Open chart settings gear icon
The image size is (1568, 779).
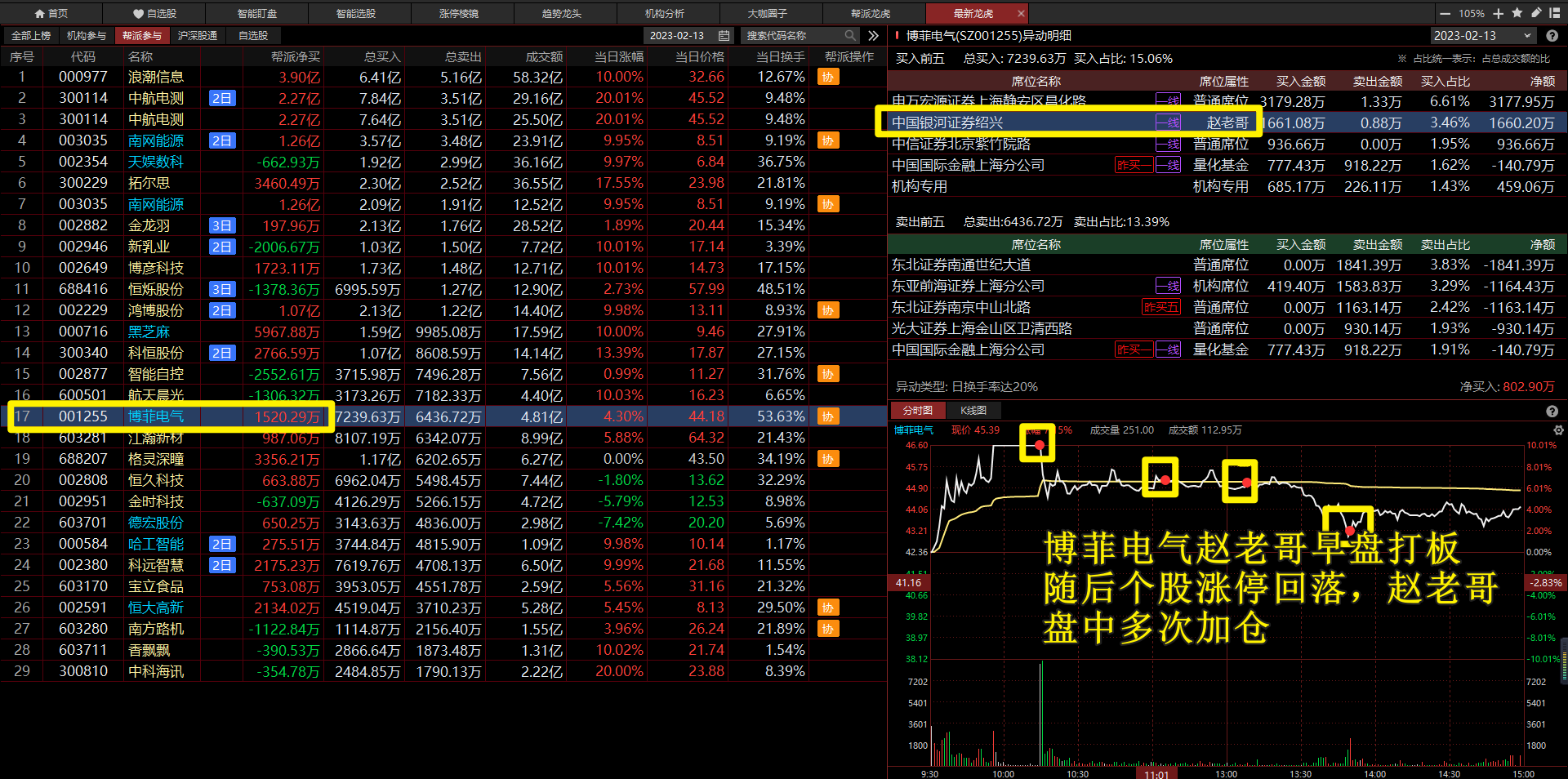coord(1558,430)
